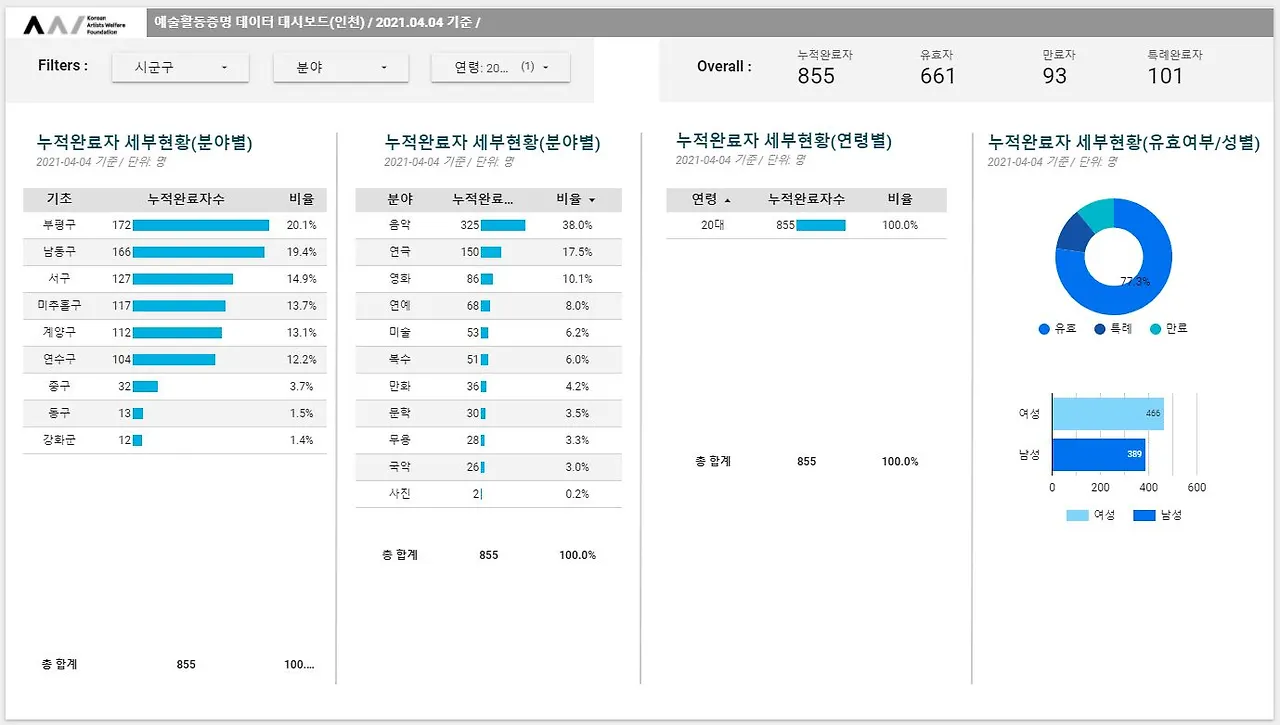Click the 특례완료자 value 101
The height and width of the screenshot is (725, 1280).
pyautogui.click(x=1165, y=76)
